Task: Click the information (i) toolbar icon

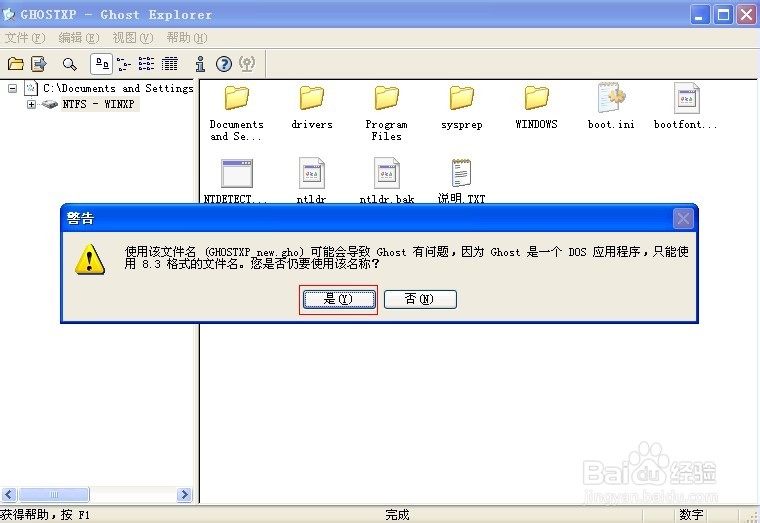Action: coord(200,63)
